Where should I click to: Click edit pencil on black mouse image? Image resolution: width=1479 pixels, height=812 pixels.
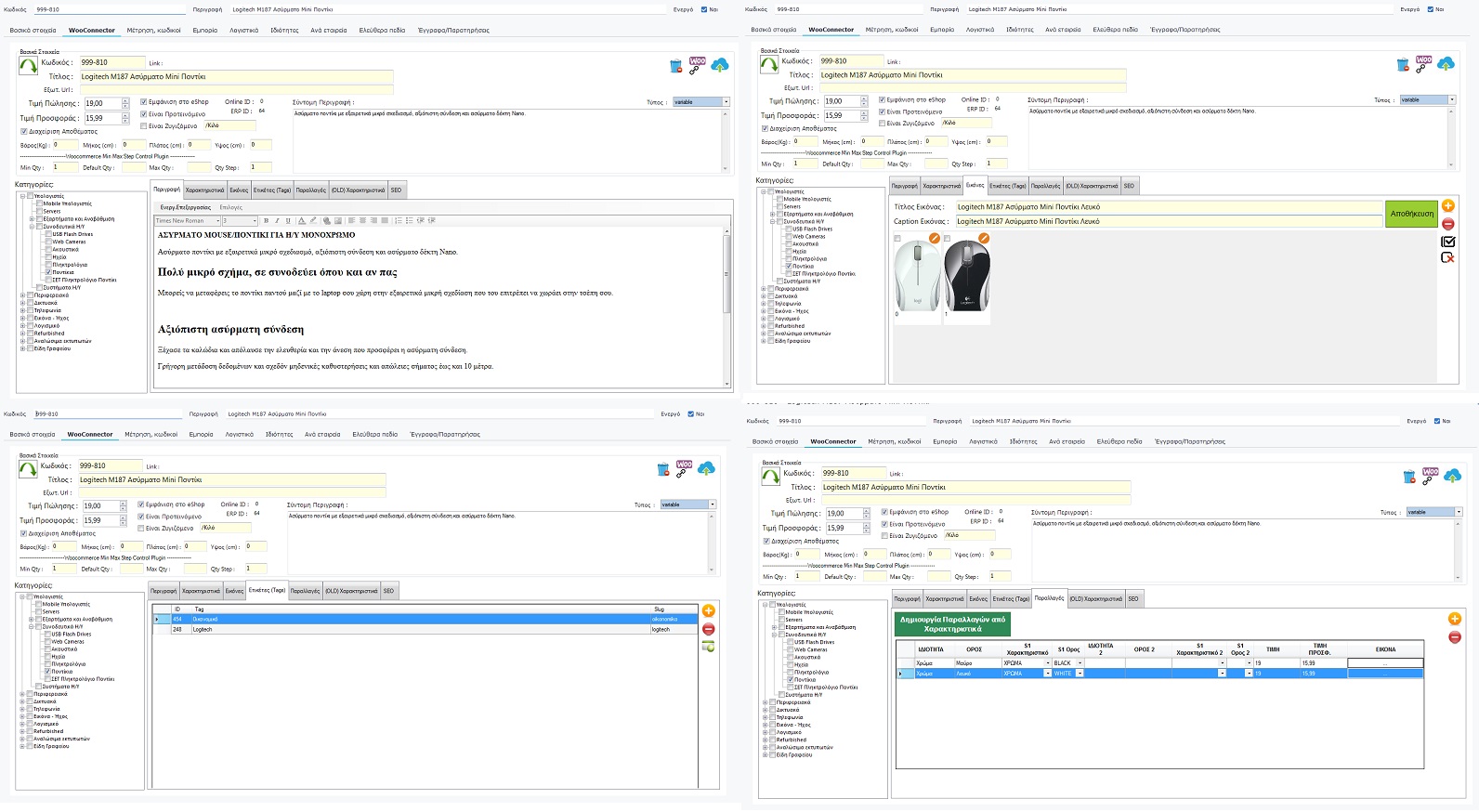point(984,239)
